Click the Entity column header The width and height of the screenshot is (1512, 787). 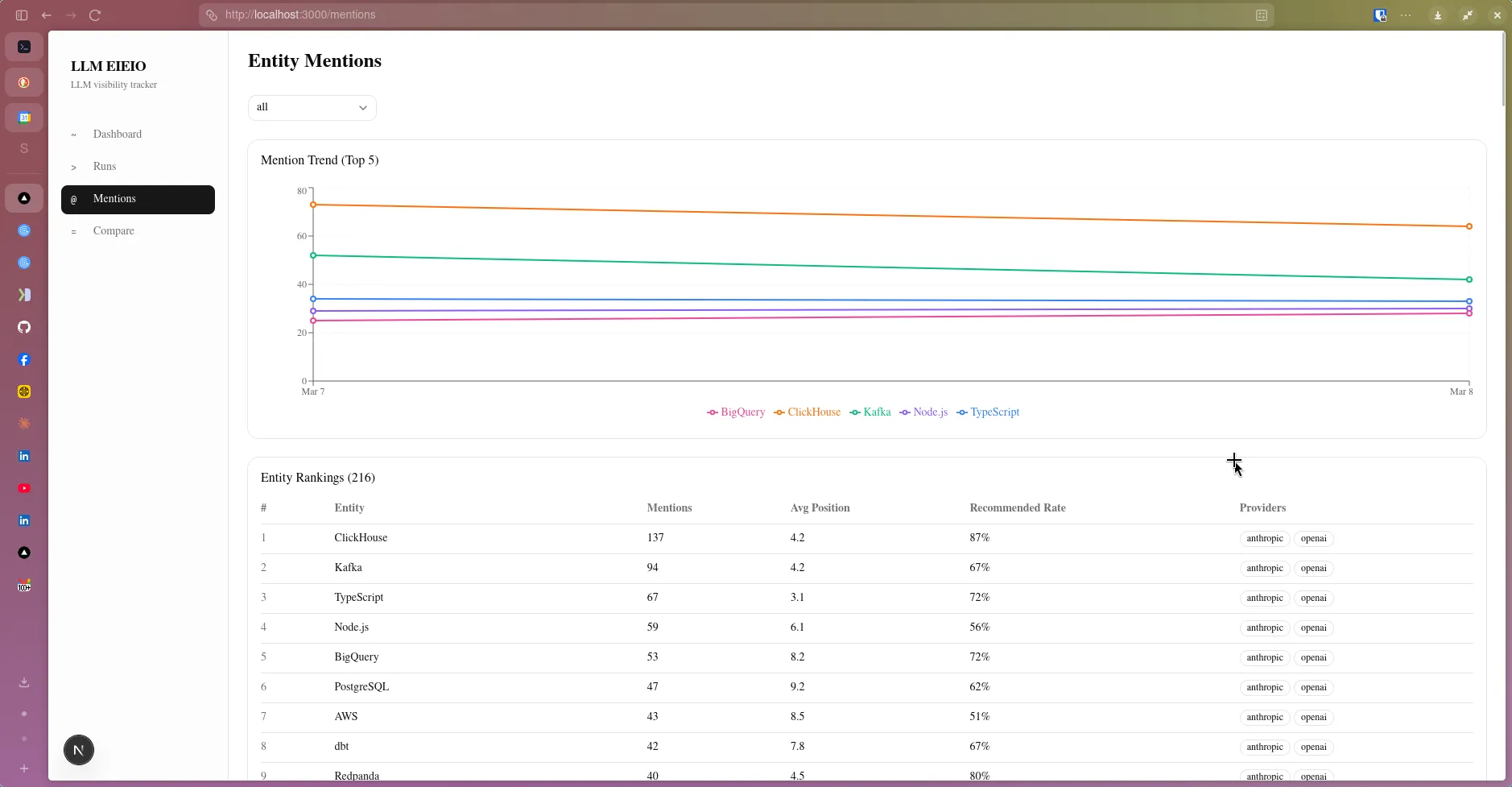click(x=349, y=508)
